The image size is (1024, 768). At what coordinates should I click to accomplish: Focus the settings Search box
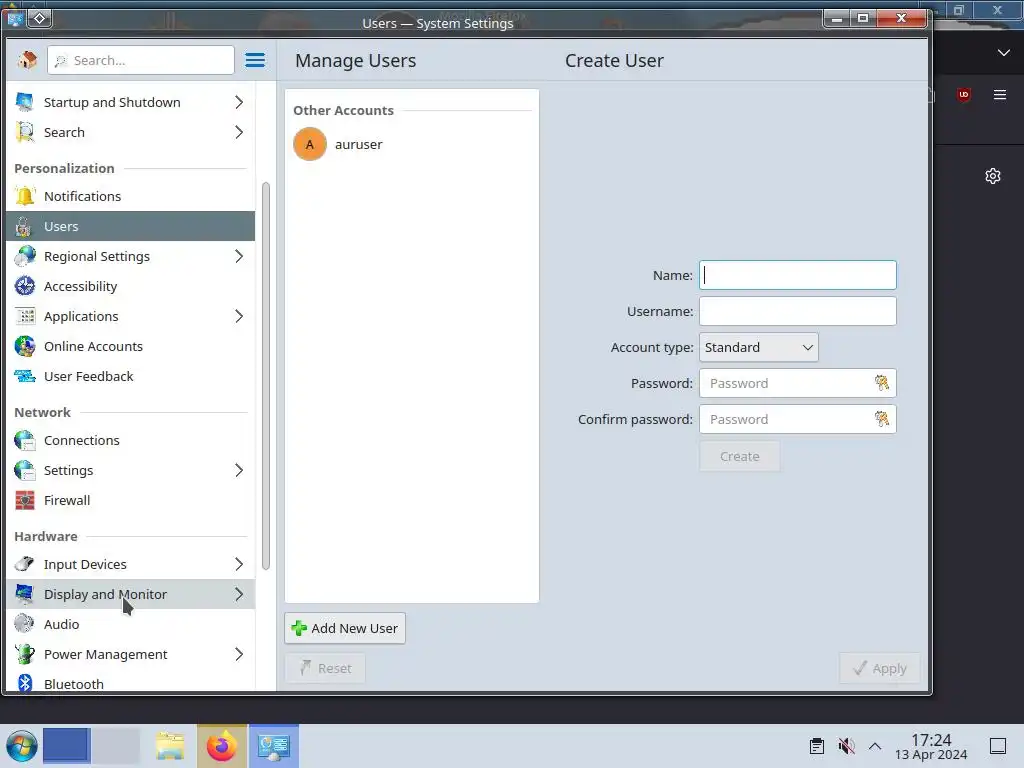click(141, 60)
